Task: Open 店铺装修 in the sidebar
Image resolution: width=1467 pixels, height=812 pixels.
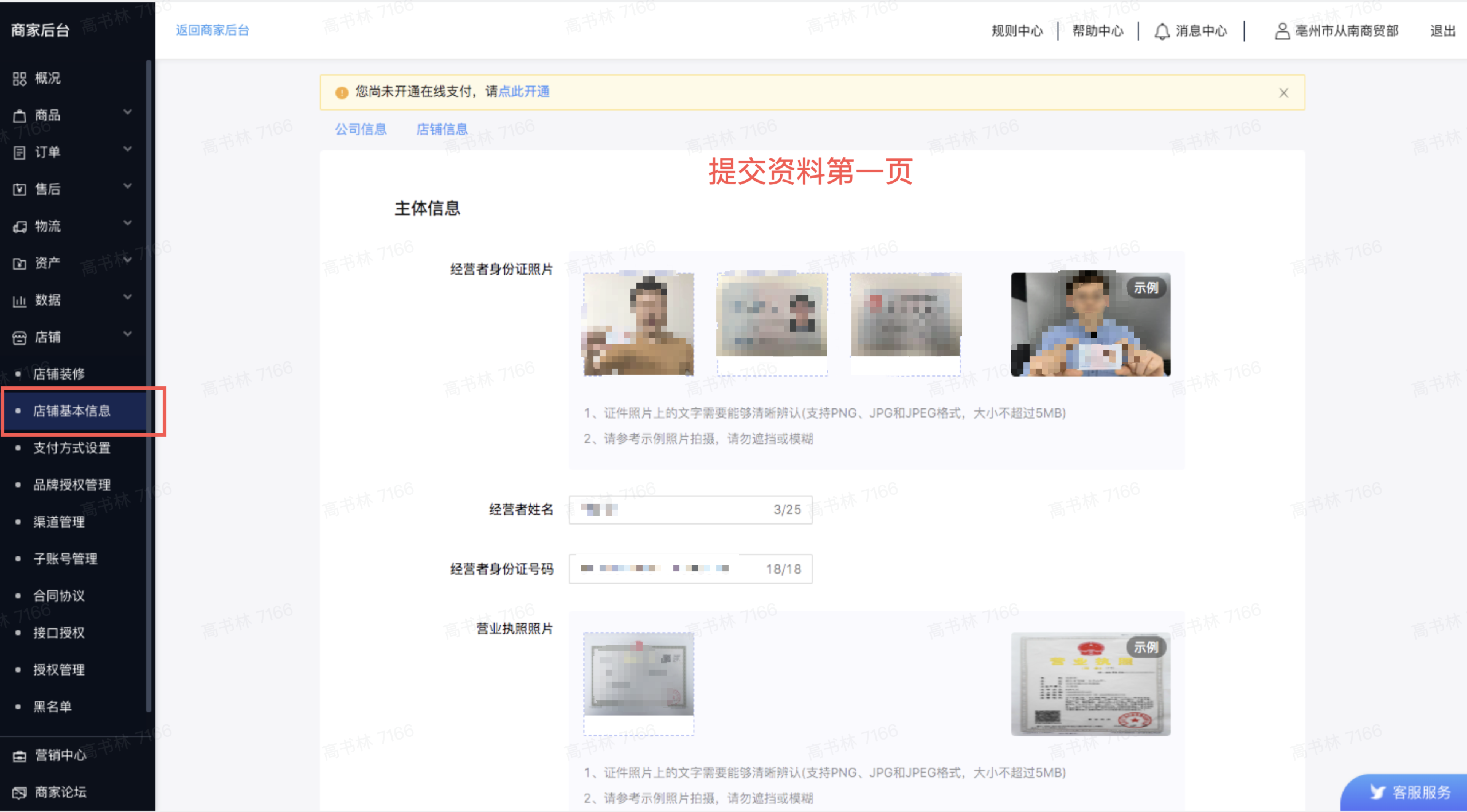Action: coord(59,374)
